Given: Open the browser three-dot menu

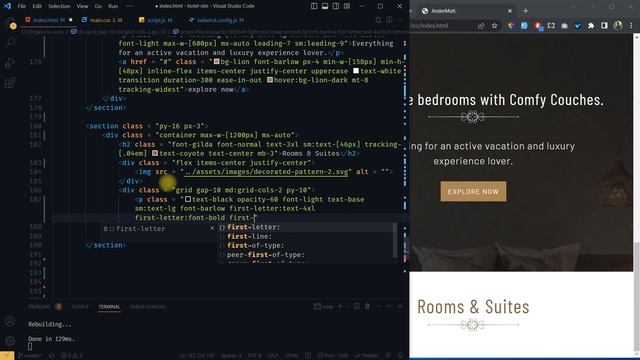Looking at the screenshot, I should coord(631,26).
